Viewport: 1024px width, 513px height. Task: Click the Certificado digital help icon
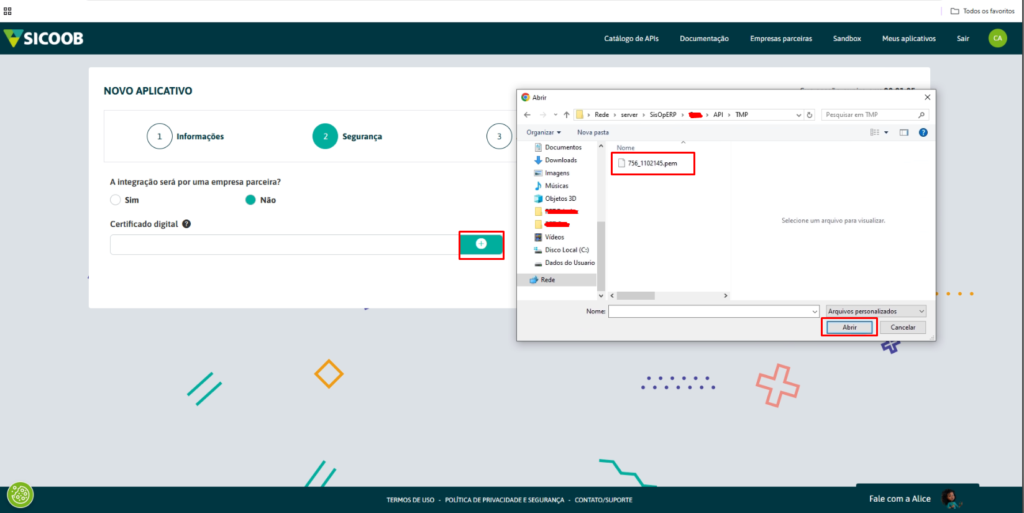187,224
